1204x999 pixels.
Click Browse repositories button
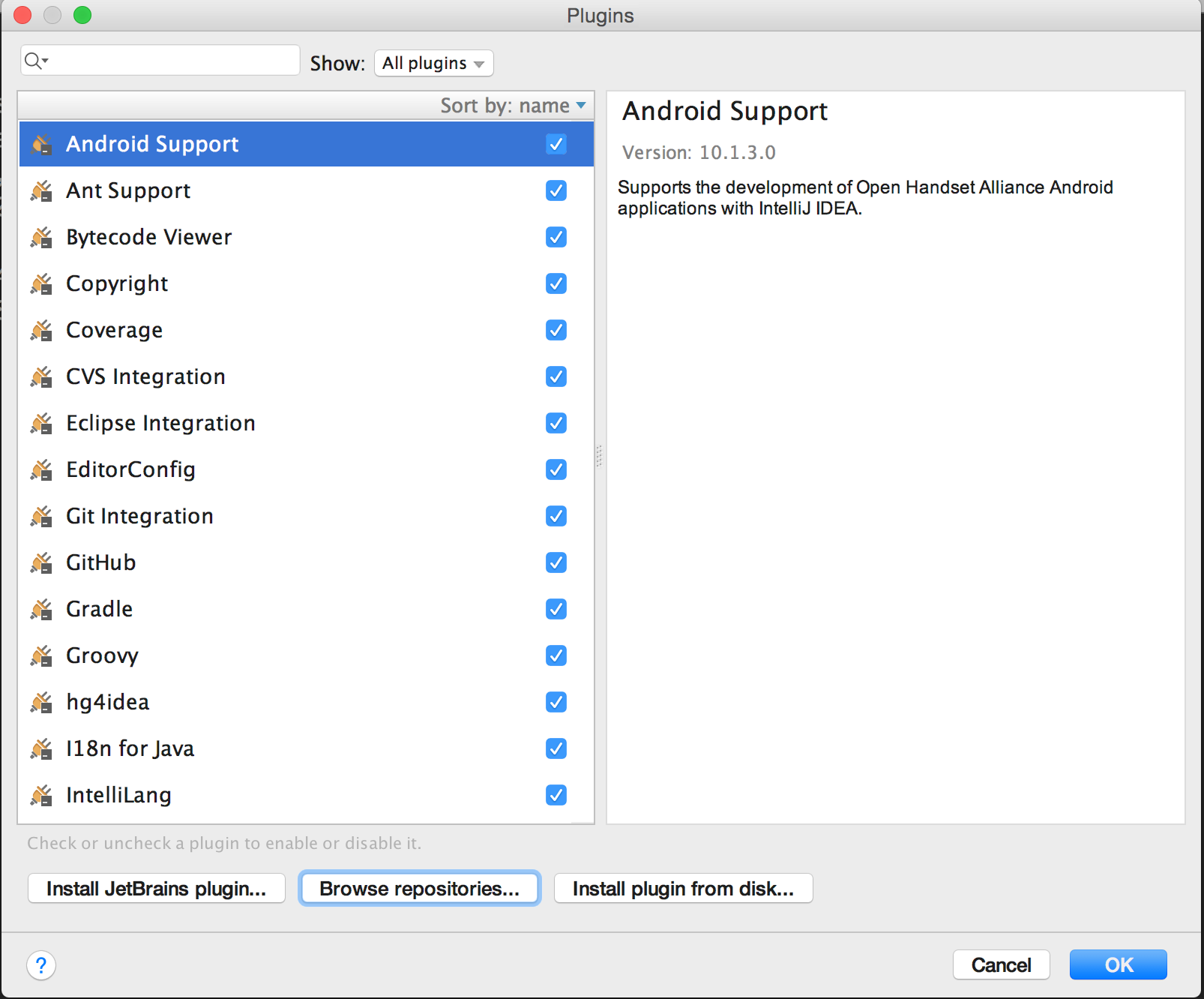pos(419,889)
